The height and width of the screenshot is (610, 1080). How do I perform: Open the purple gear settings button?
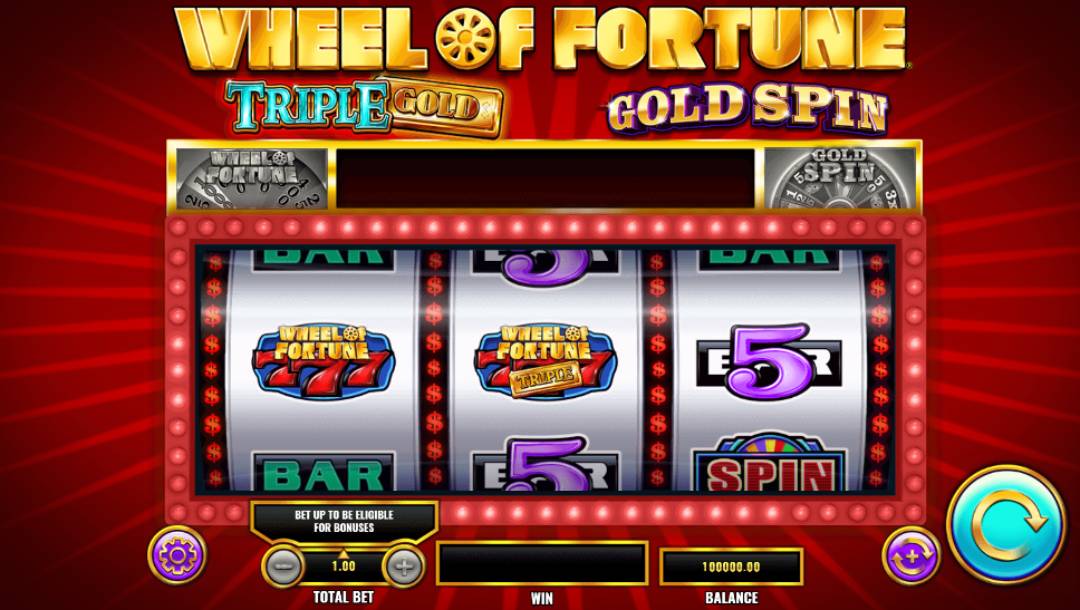(177, 555)
